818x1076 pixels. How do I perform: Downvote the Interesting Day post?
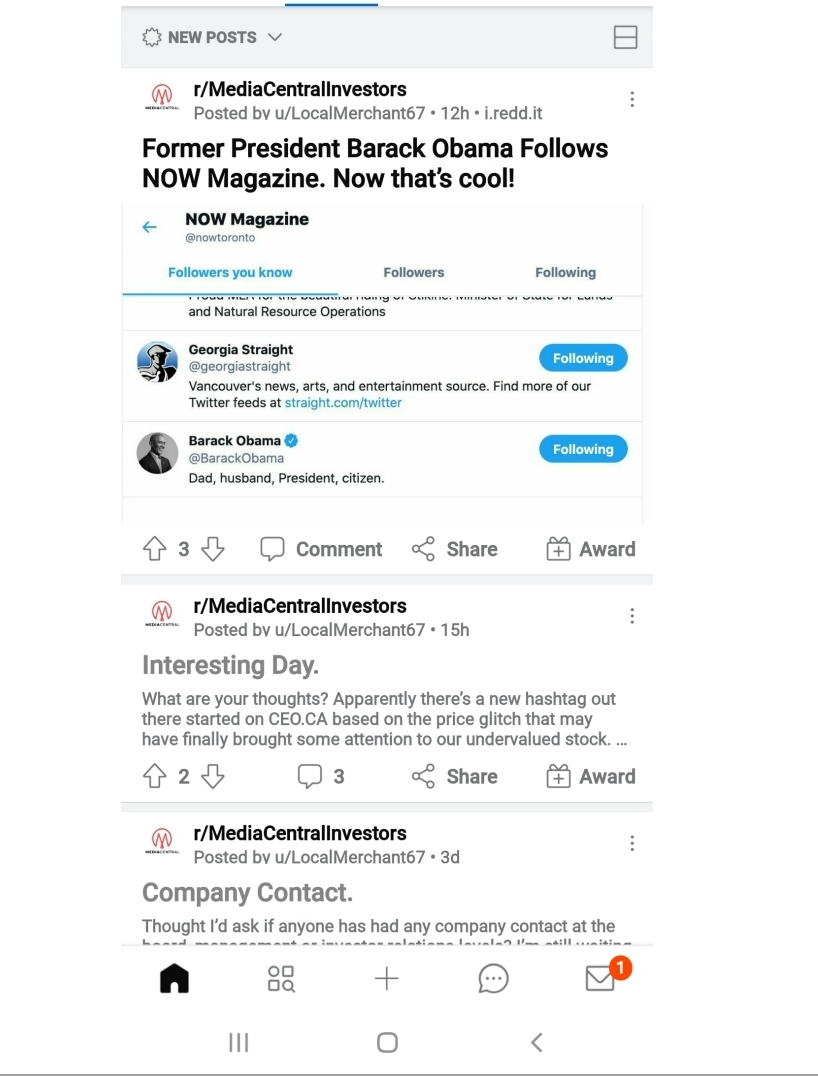pos(212,777)
